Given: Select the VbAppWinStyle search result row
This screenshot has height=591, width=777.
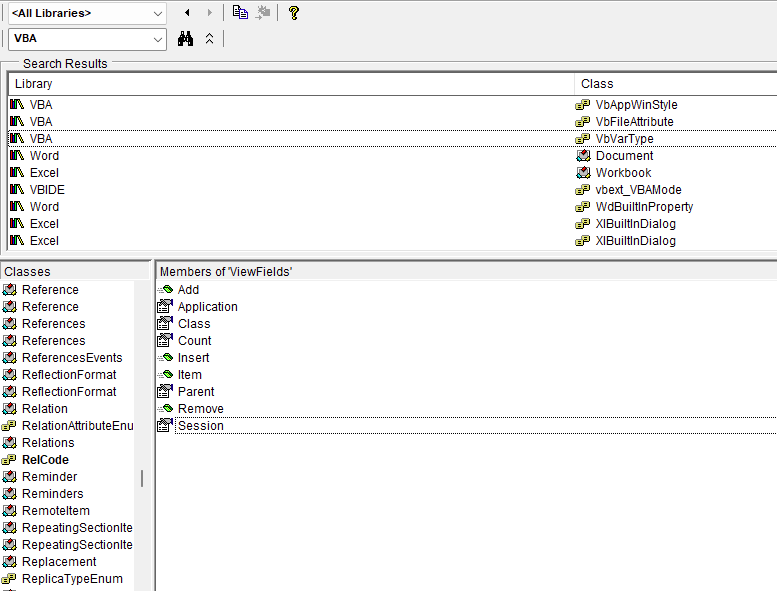Looking at the screenshot, I should [x=393, y=105].
